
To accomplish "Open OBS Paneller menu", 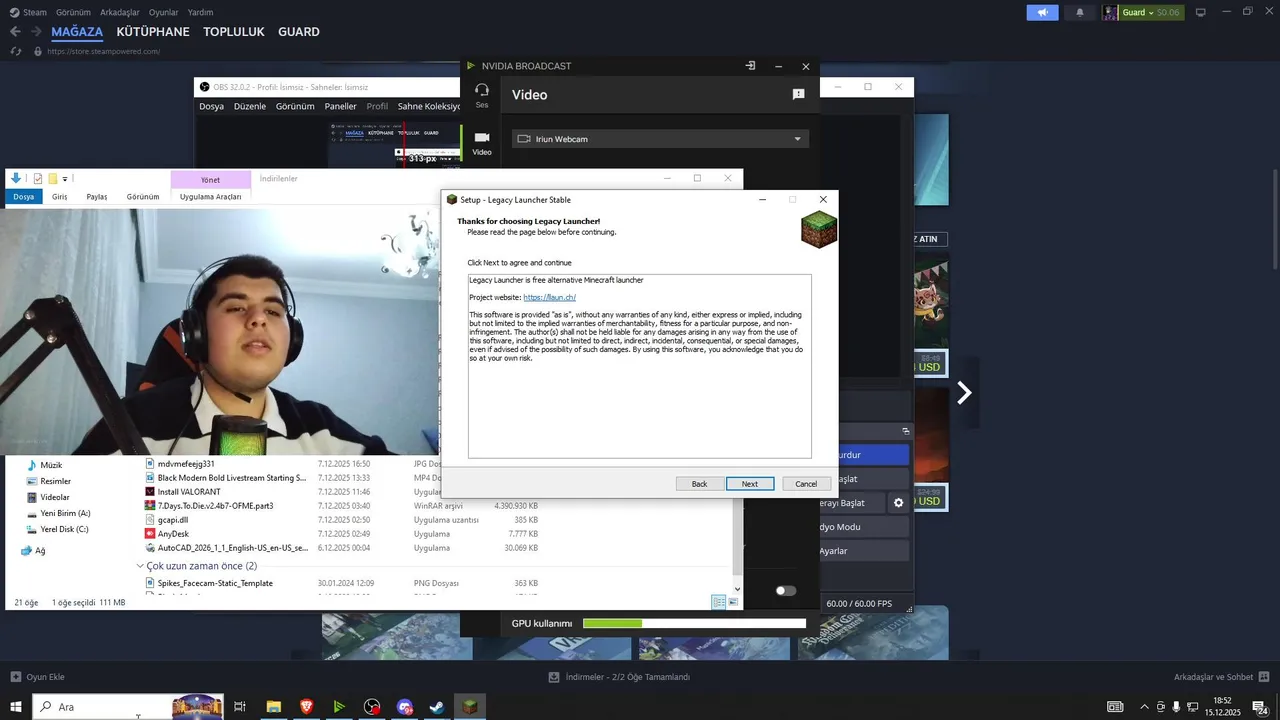I will 340,106.
